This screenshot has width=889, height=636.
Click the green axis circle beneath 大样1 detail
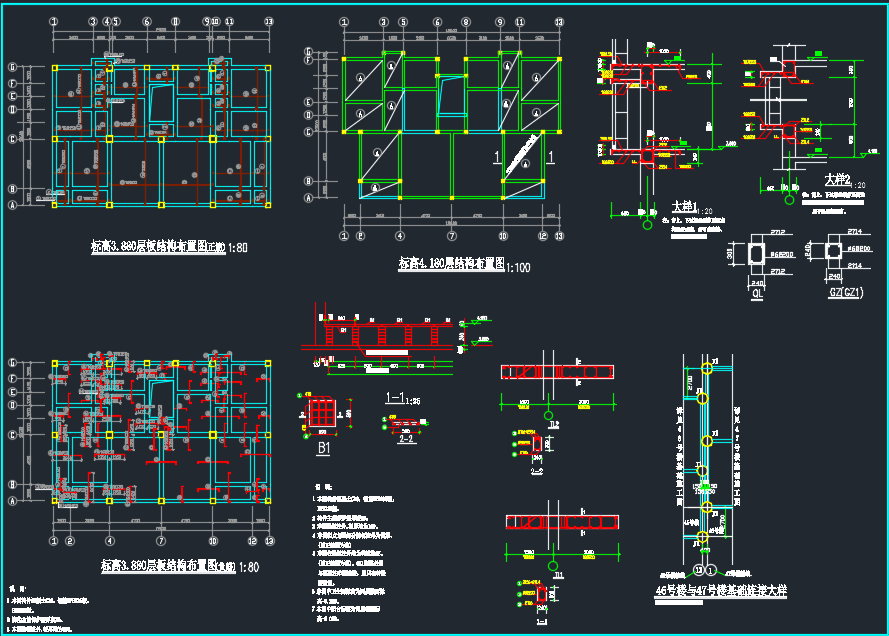click(x=647, y=225)
